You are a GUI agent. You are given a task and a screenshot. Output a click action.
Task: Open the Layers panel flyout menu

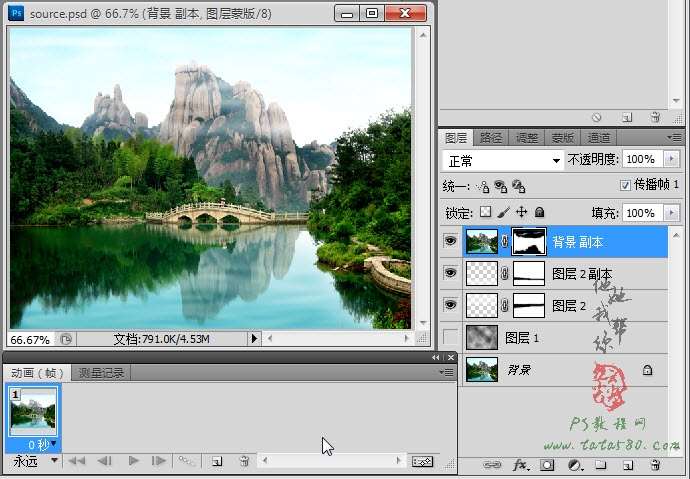675,138
